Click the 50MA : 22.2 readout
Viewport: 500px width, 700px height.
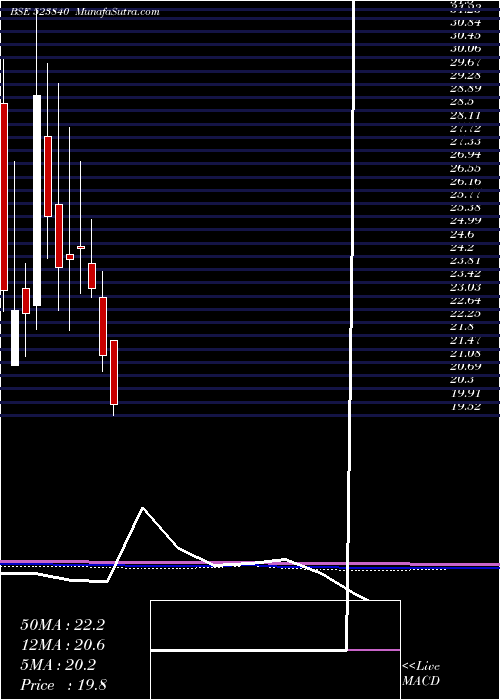click(62, 625)
